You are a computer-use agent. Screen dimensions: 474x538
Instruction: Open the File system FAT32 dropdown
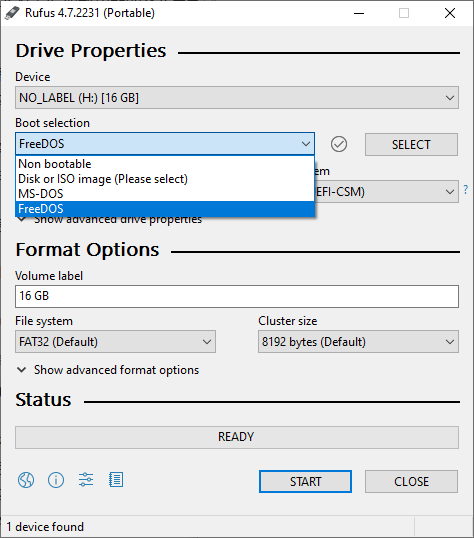(x=115, y=342)
